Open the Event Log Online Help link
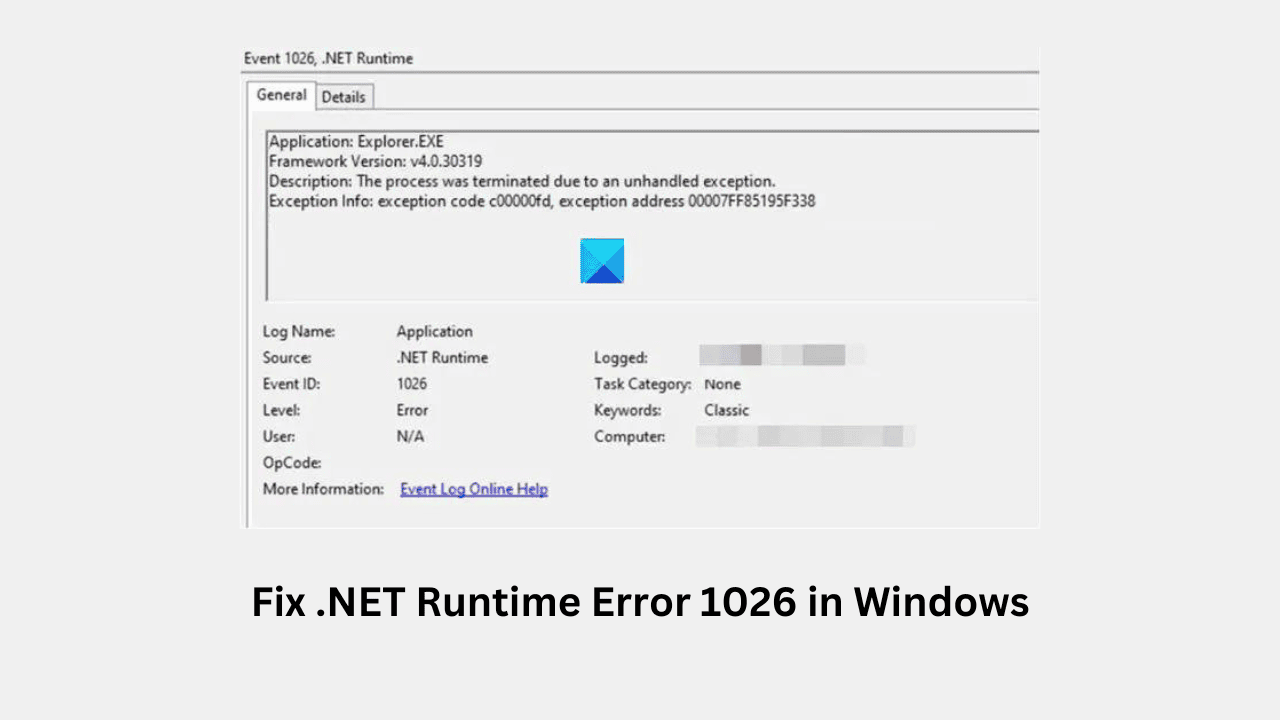 (x=474, y=489)
